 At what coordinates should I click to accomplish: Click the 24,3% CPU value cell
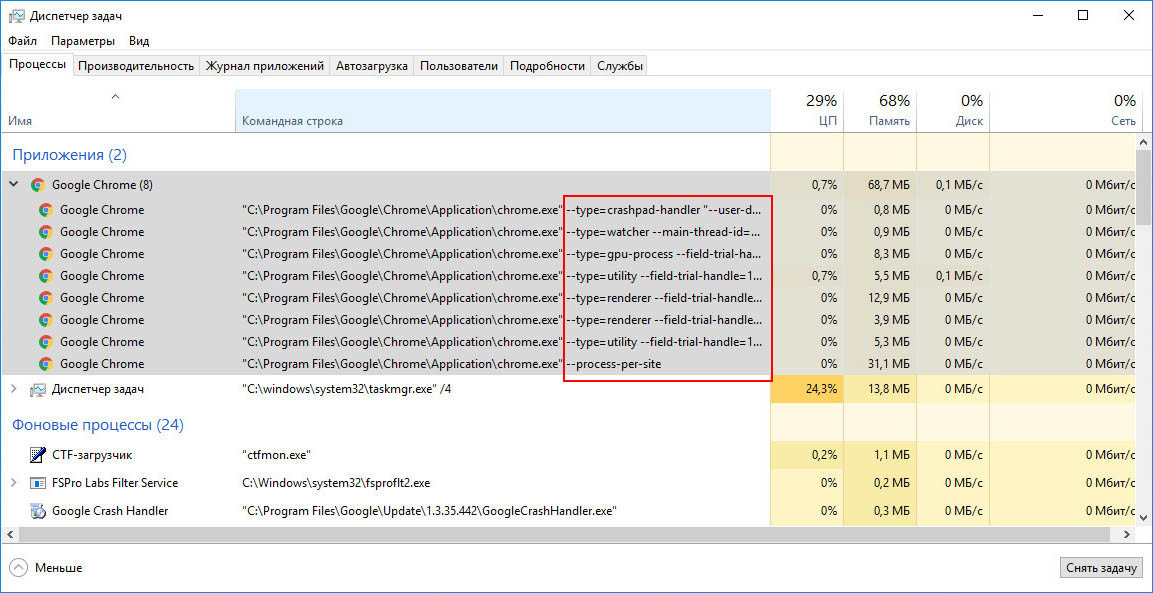(807, 389)
